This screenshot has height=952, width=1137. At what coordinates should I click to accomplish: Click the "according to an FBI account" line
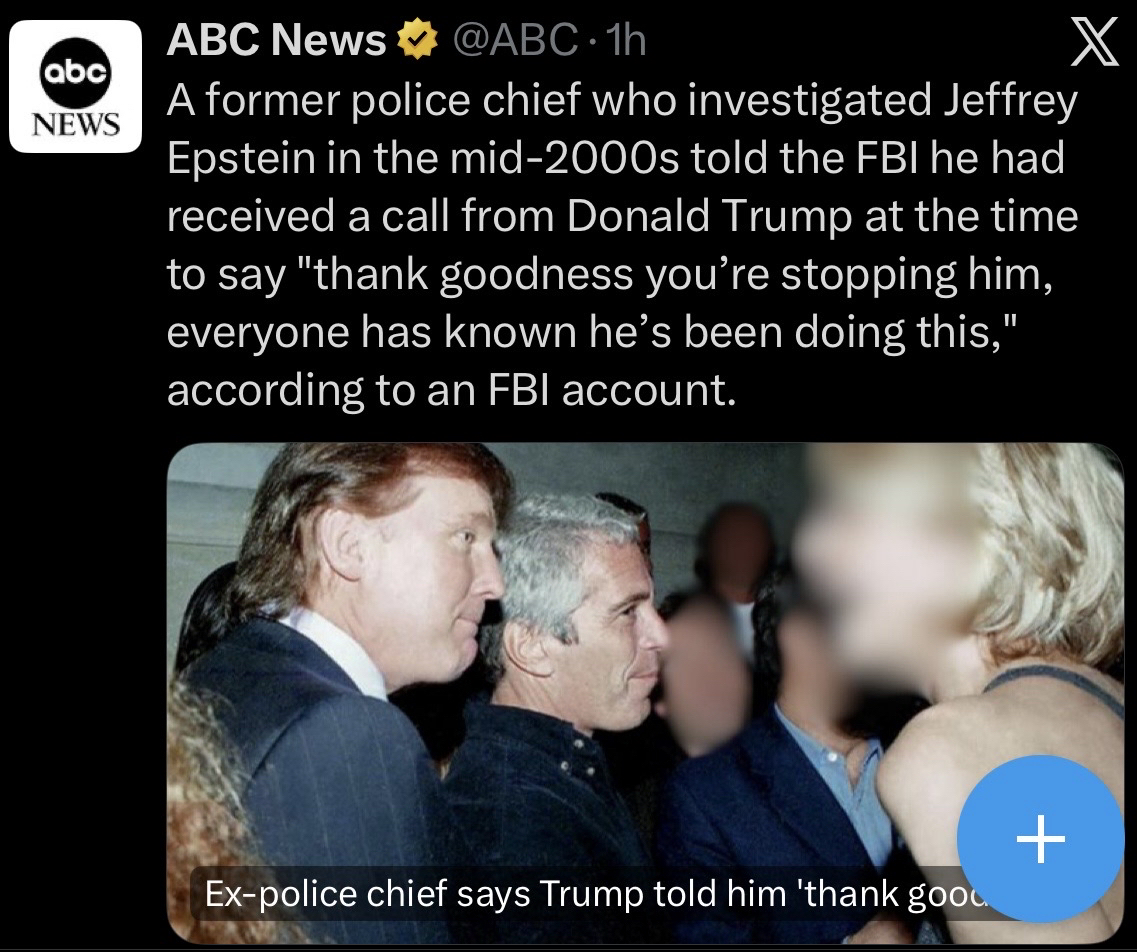pyautogui.click(x=452, y=390)
